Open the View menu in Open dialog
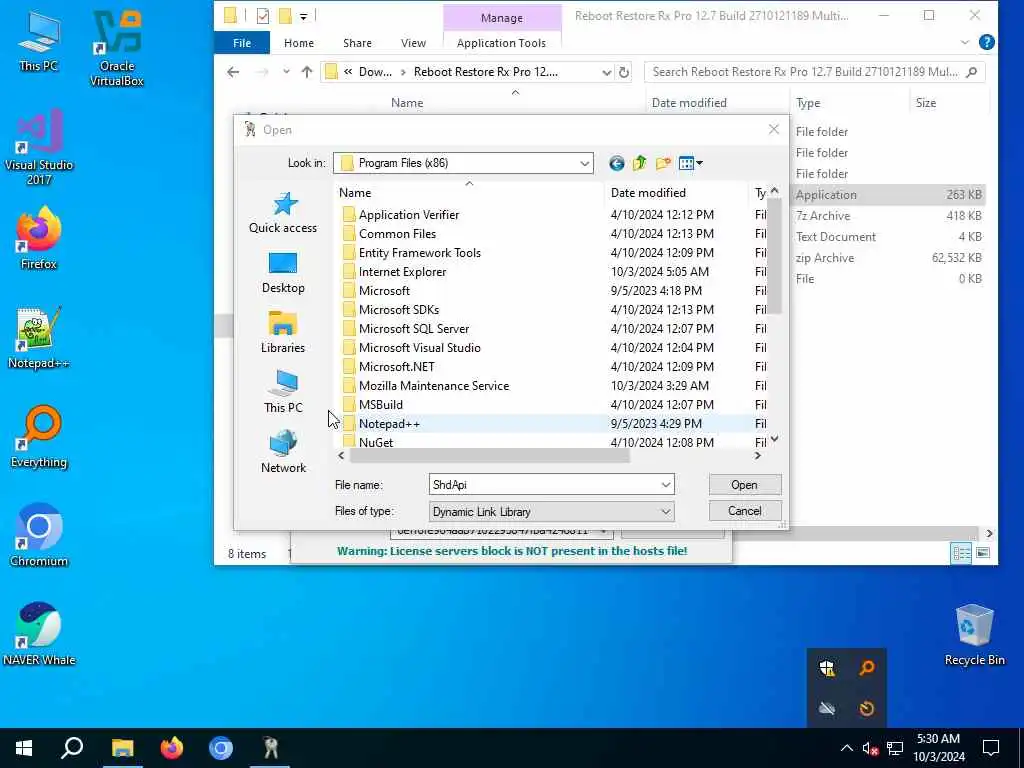Image resolution: width=1024 pixels, height=768 pixels. [x=690, y=163]
